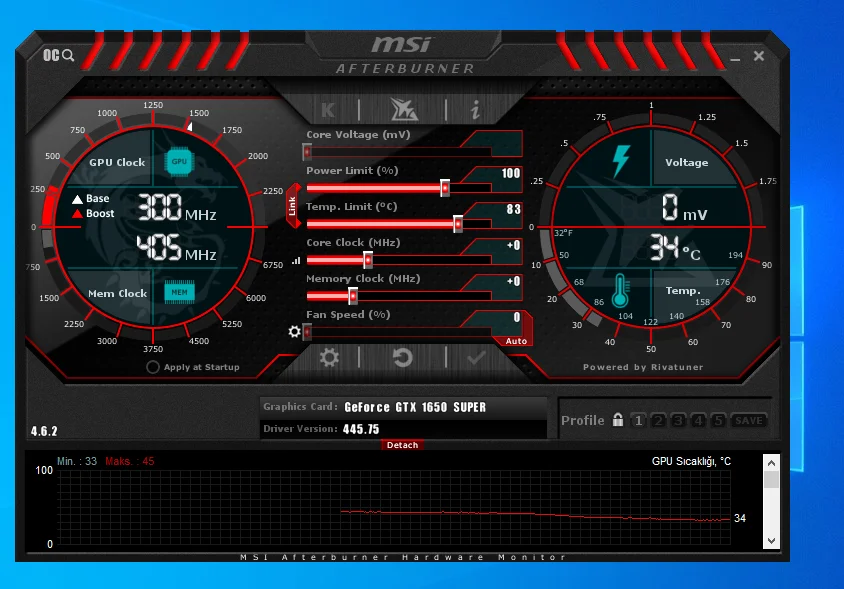Click the Memory Clock slider handle
Viewport: 844px width, 589px height.
pos(353,296)
